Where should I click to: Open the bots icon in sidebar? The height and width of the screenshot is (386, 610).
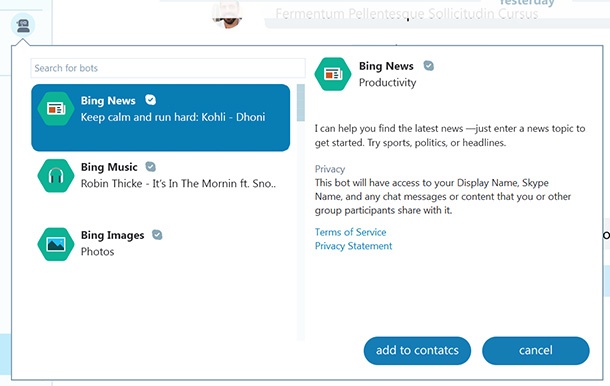tap(23, 25)
